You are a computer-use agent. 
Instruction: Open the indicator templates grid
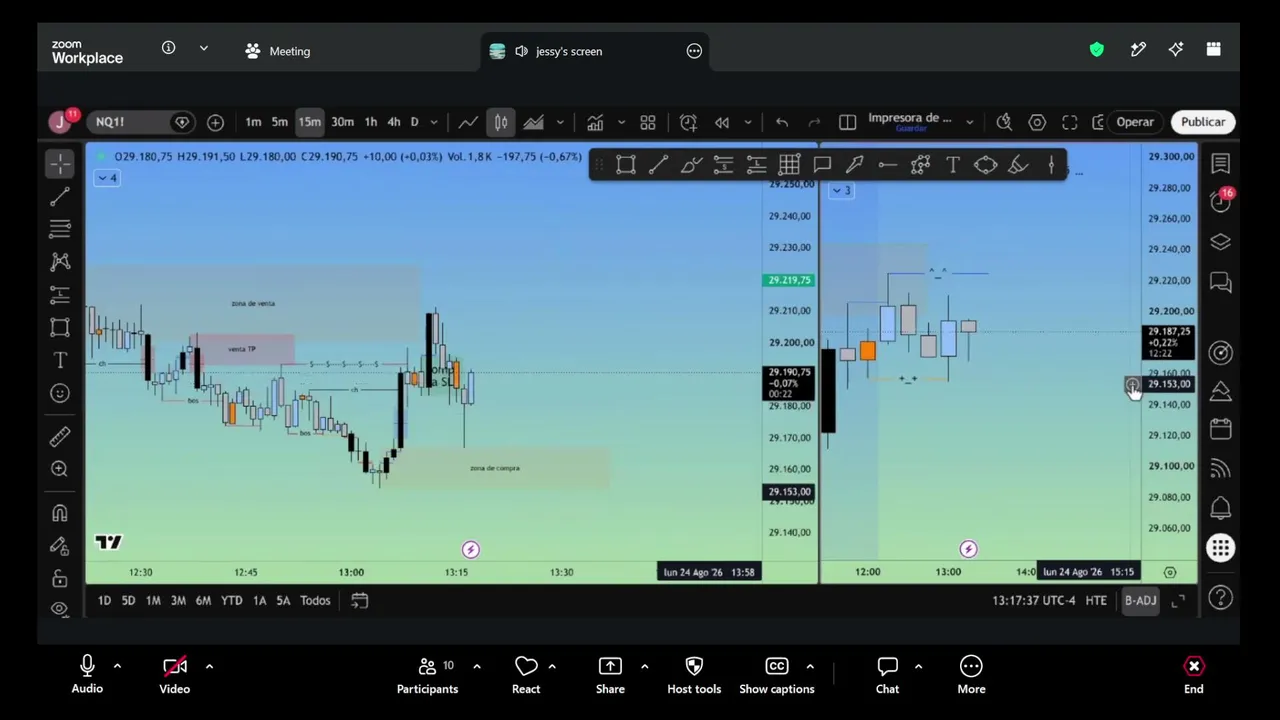point(648,122)
